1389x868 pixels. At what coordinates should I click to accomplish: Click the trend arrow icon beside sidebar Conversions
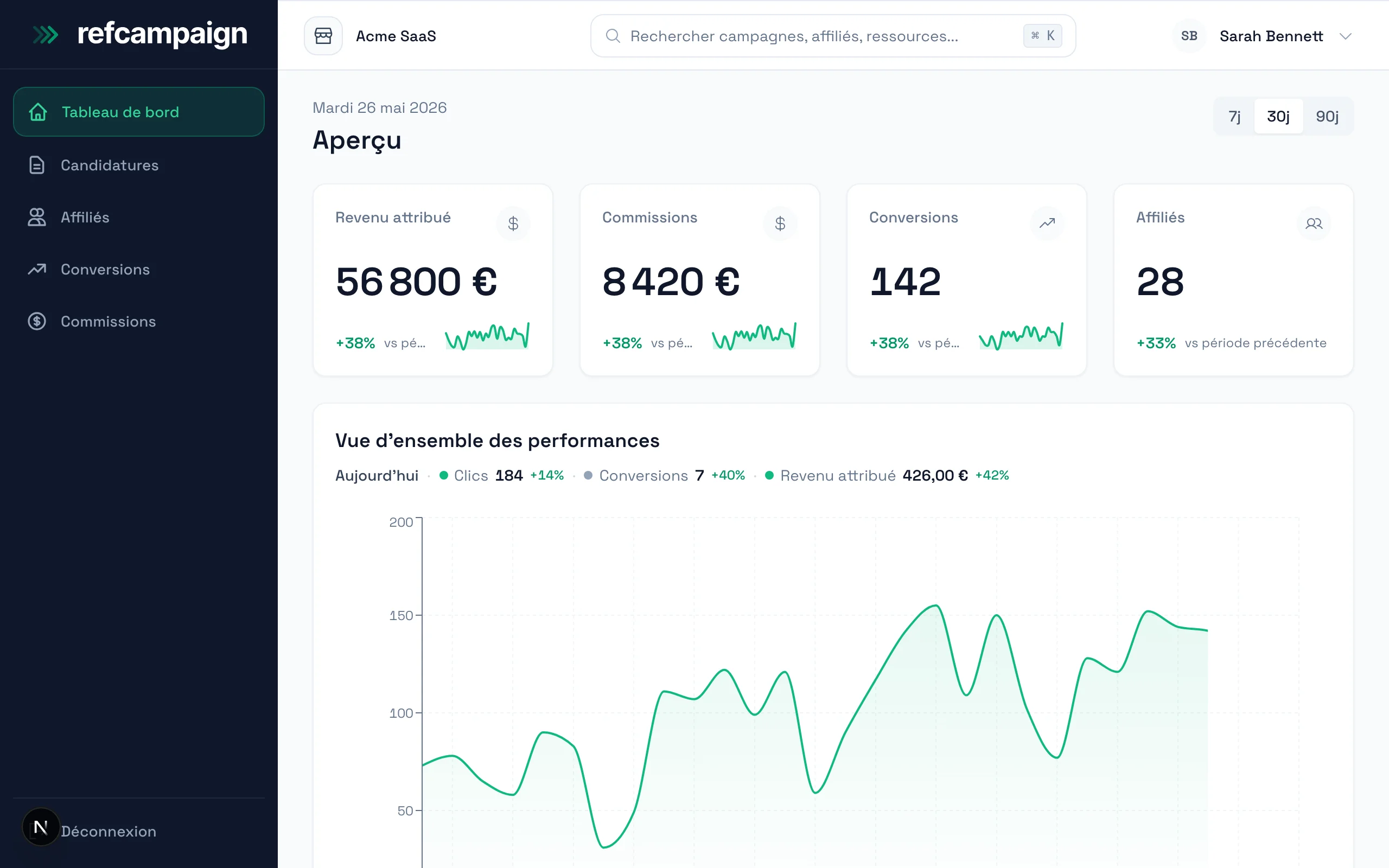pyautogui.click(x=37, y=269)
